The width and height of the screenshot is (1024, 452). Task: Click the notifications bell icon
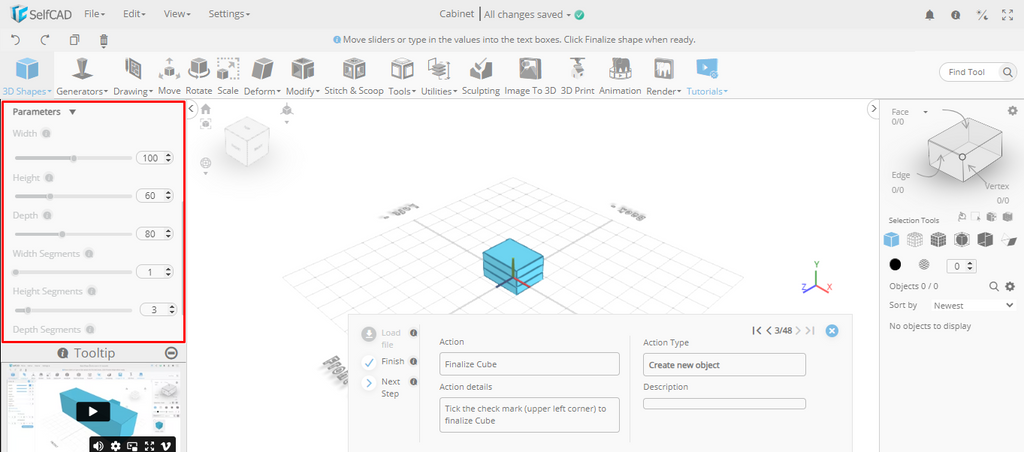pyautogui.click(x=929, y=15)
